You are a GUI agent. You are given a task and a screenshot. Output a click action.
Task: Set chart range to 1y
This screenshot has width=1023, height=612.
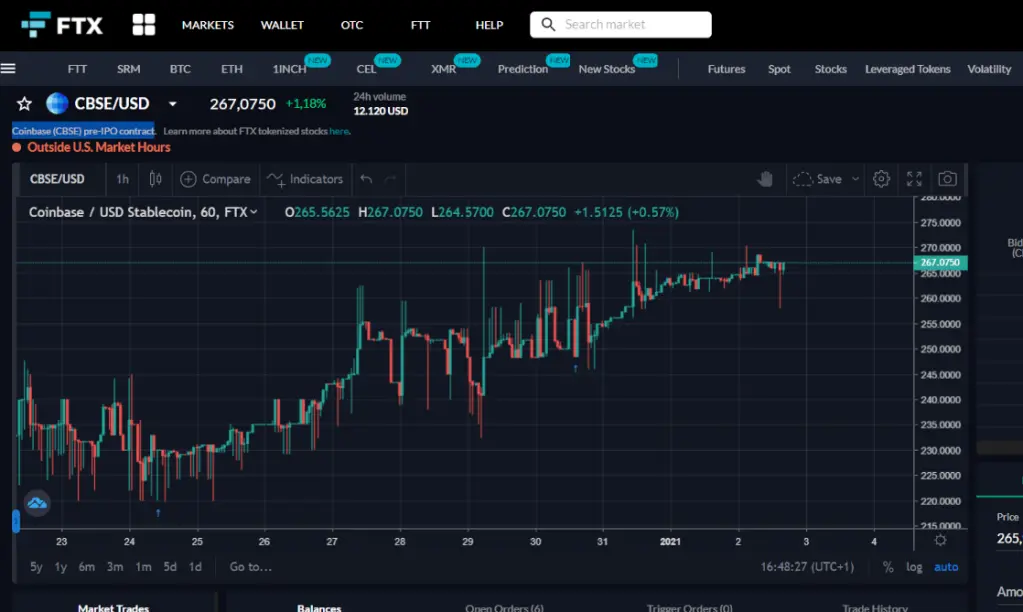coord(61,567)
